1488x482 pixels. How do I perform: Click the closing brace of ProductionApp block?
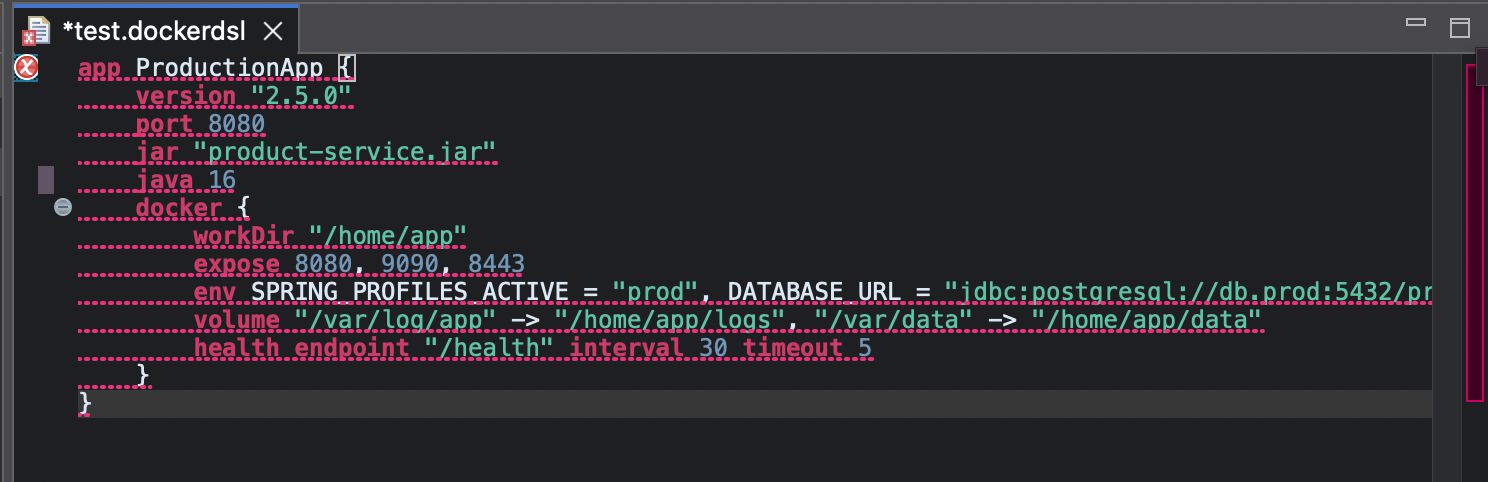pyautogui.click(x=85, y=404)
